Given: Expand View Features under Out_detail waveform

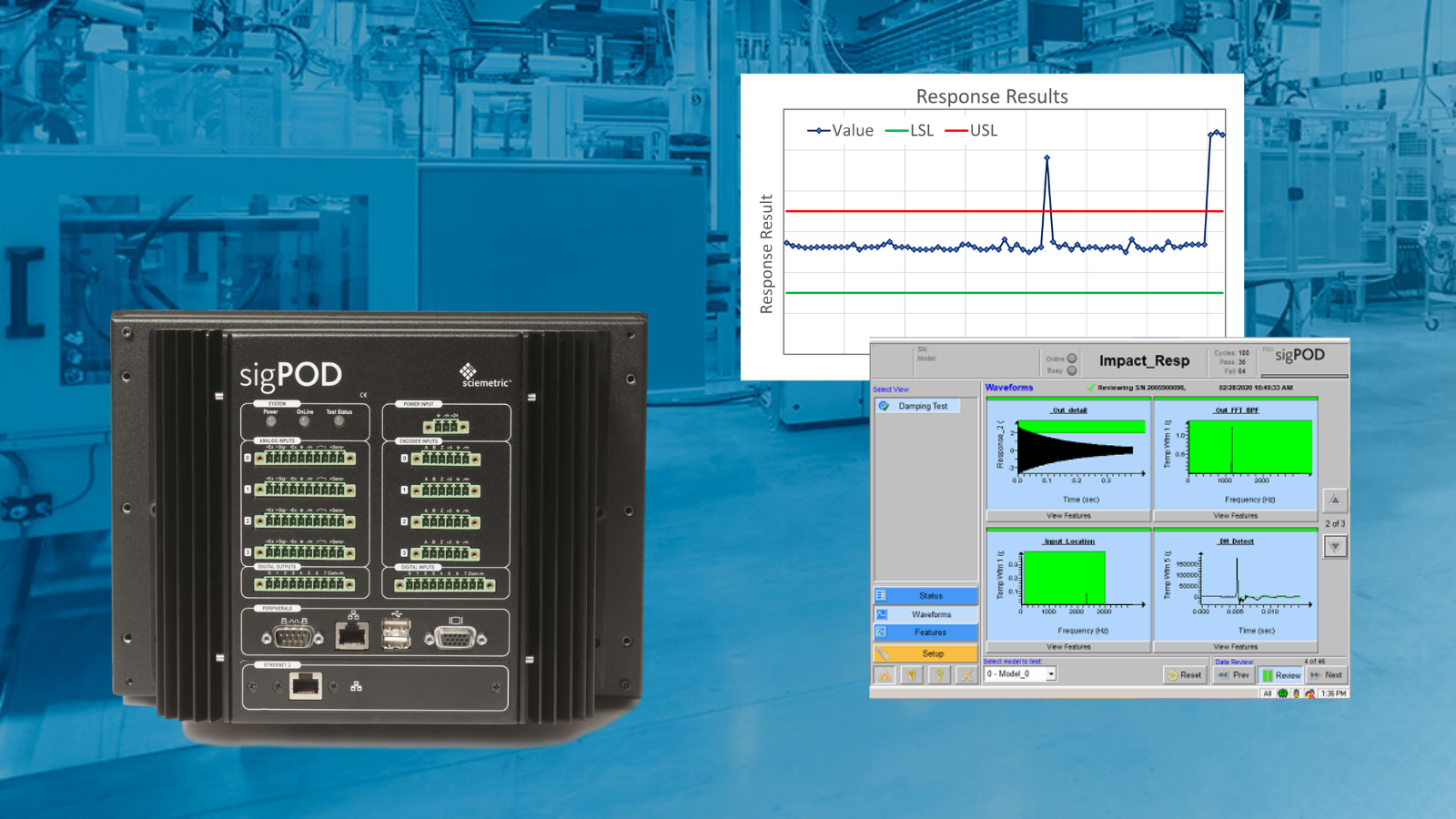Looking at the screenshot, I should coord(1068,516).
